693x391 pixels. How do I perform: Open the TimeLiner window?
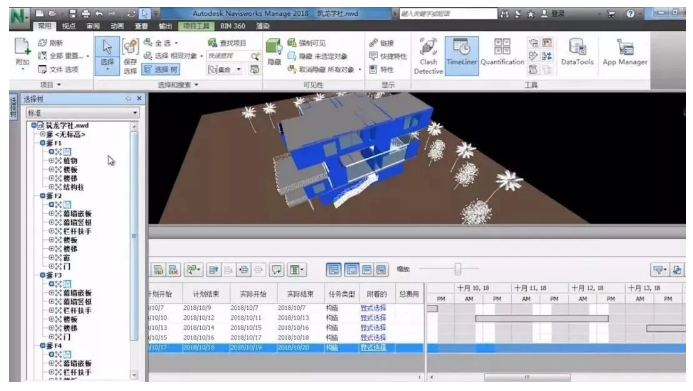pos(461,56)
